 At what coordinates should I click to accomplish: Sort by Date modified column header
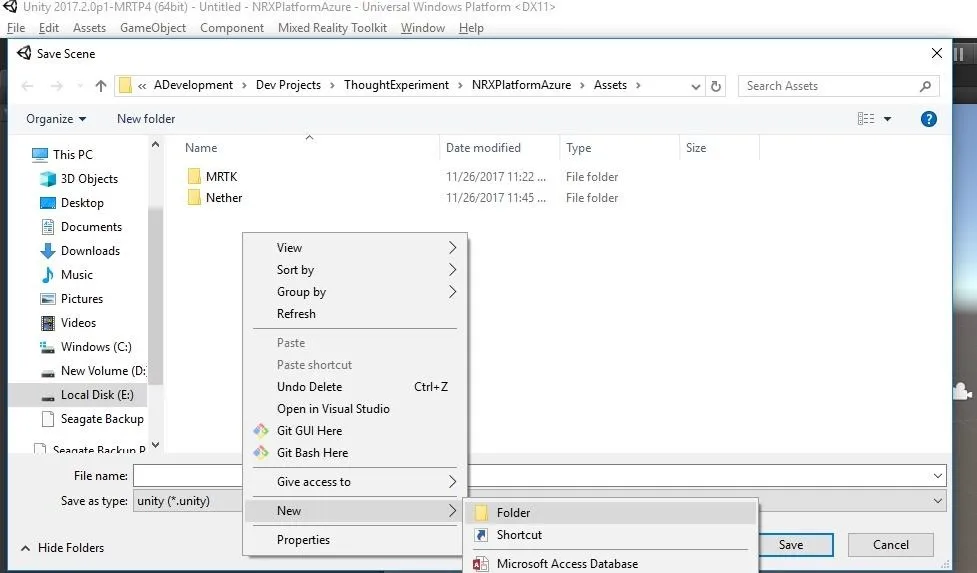pyautogui.click(x=483, y=148)
